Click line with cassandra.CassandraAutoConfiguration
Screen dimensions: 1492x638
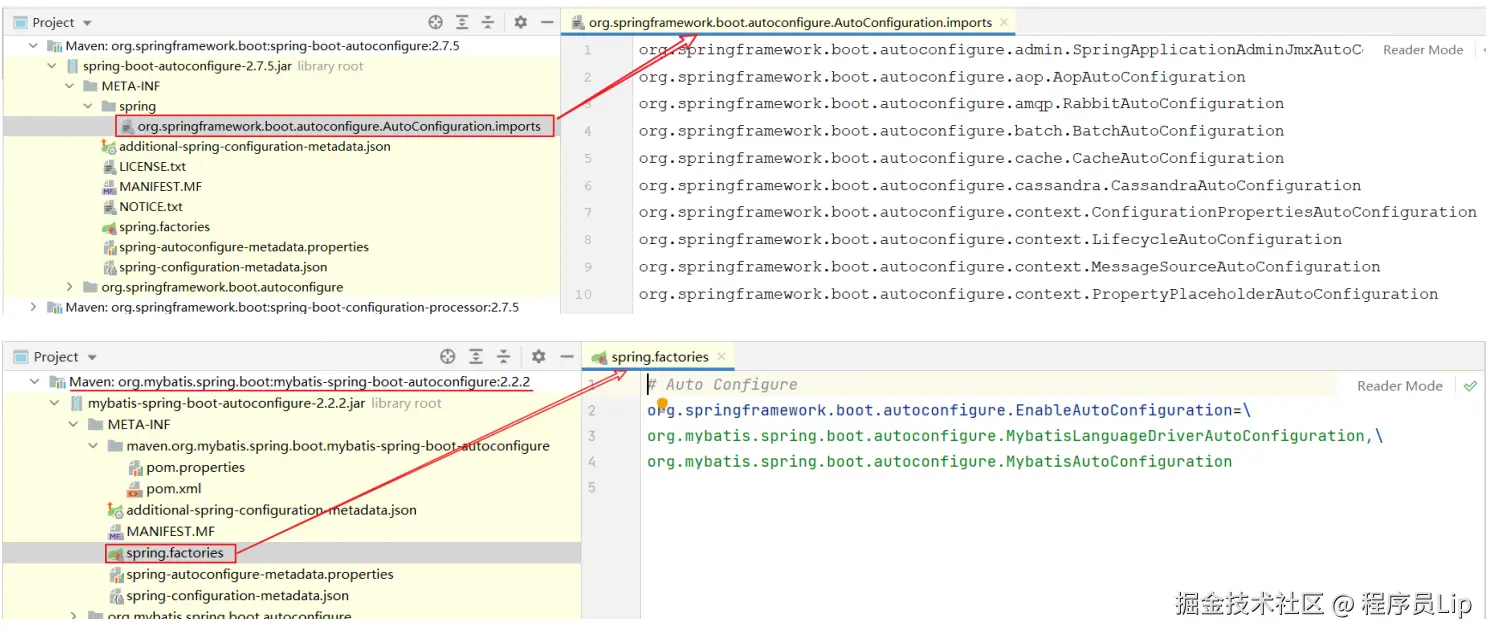pos(1000,185)
